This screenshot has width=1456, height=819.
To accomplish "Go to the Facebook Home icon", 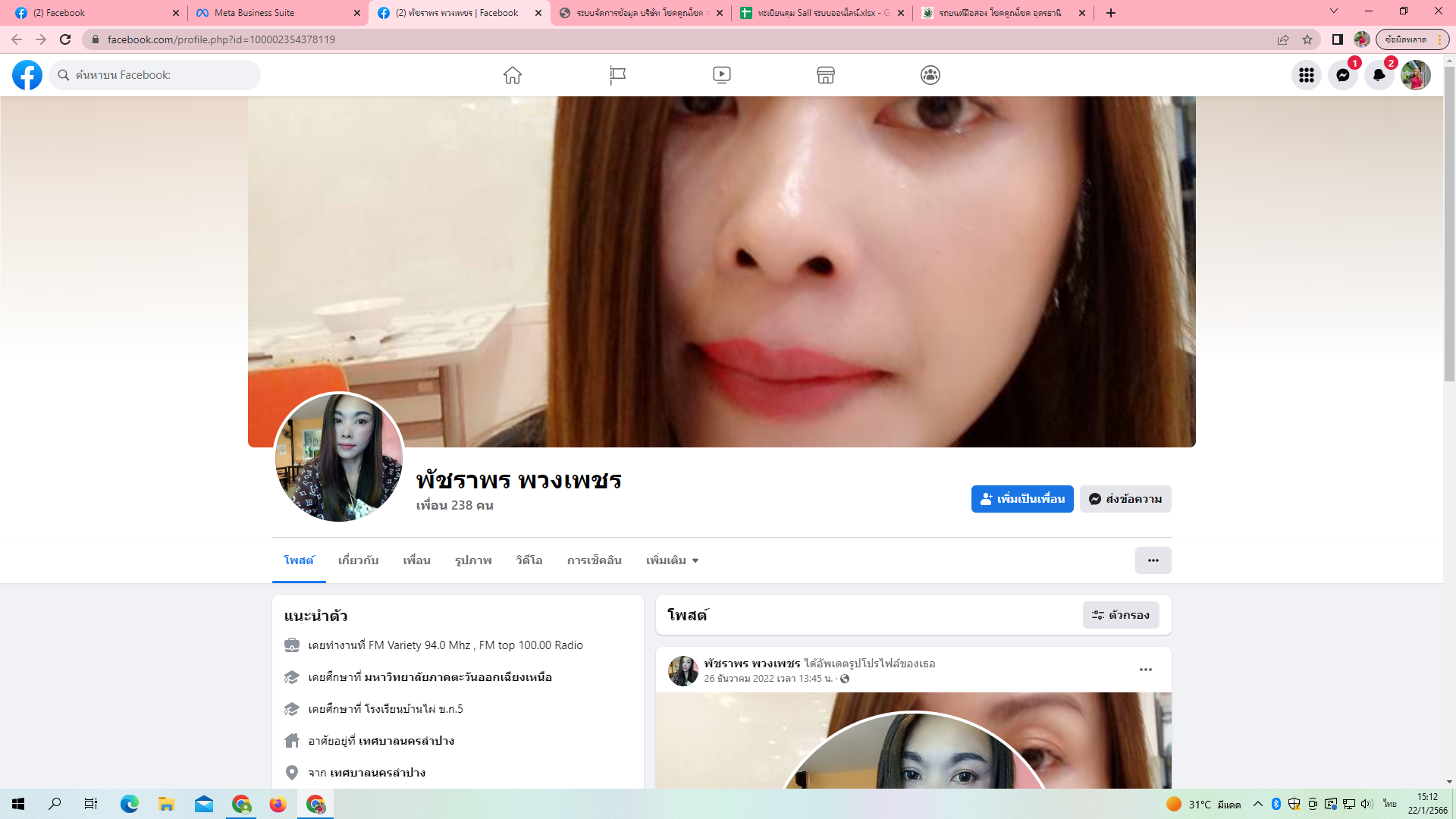I will click(513, 75).
